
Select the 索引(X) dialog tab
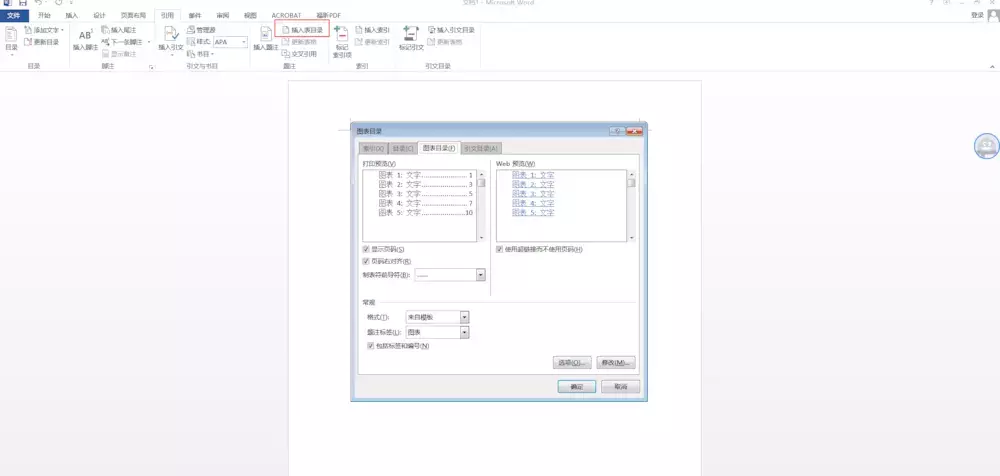[x=372, y=149]
